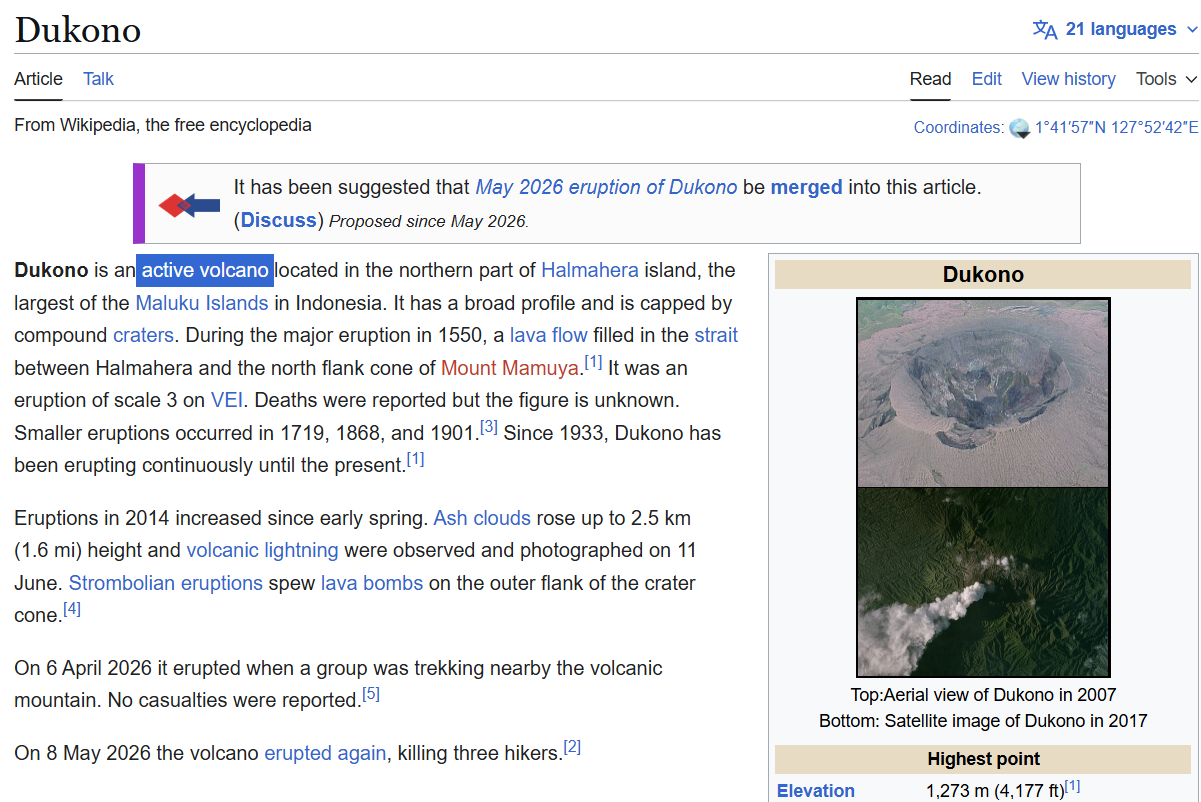Click citation [1] beside elevation value
Image resolution: width=1201 pixels, height=802 pixels.
coord(1072,786)
